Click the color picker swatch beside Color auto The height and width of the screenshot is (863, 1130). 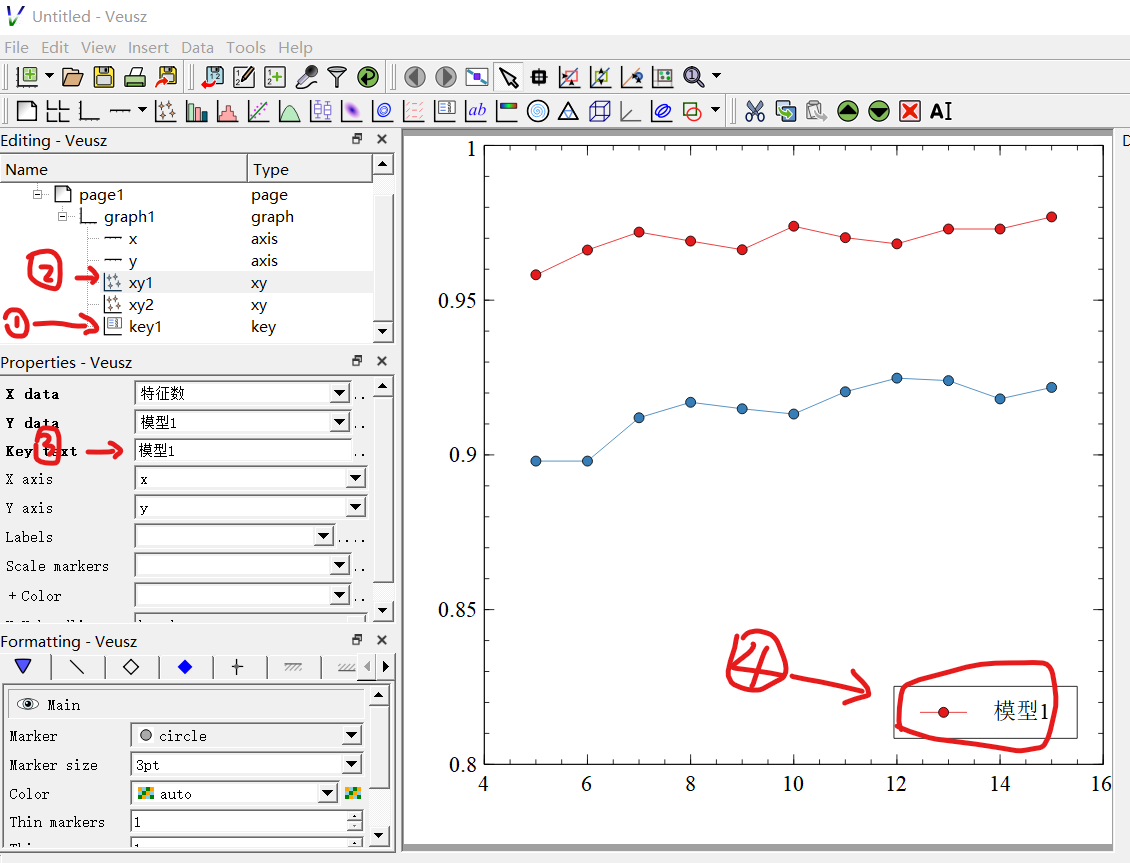point(352,793)
